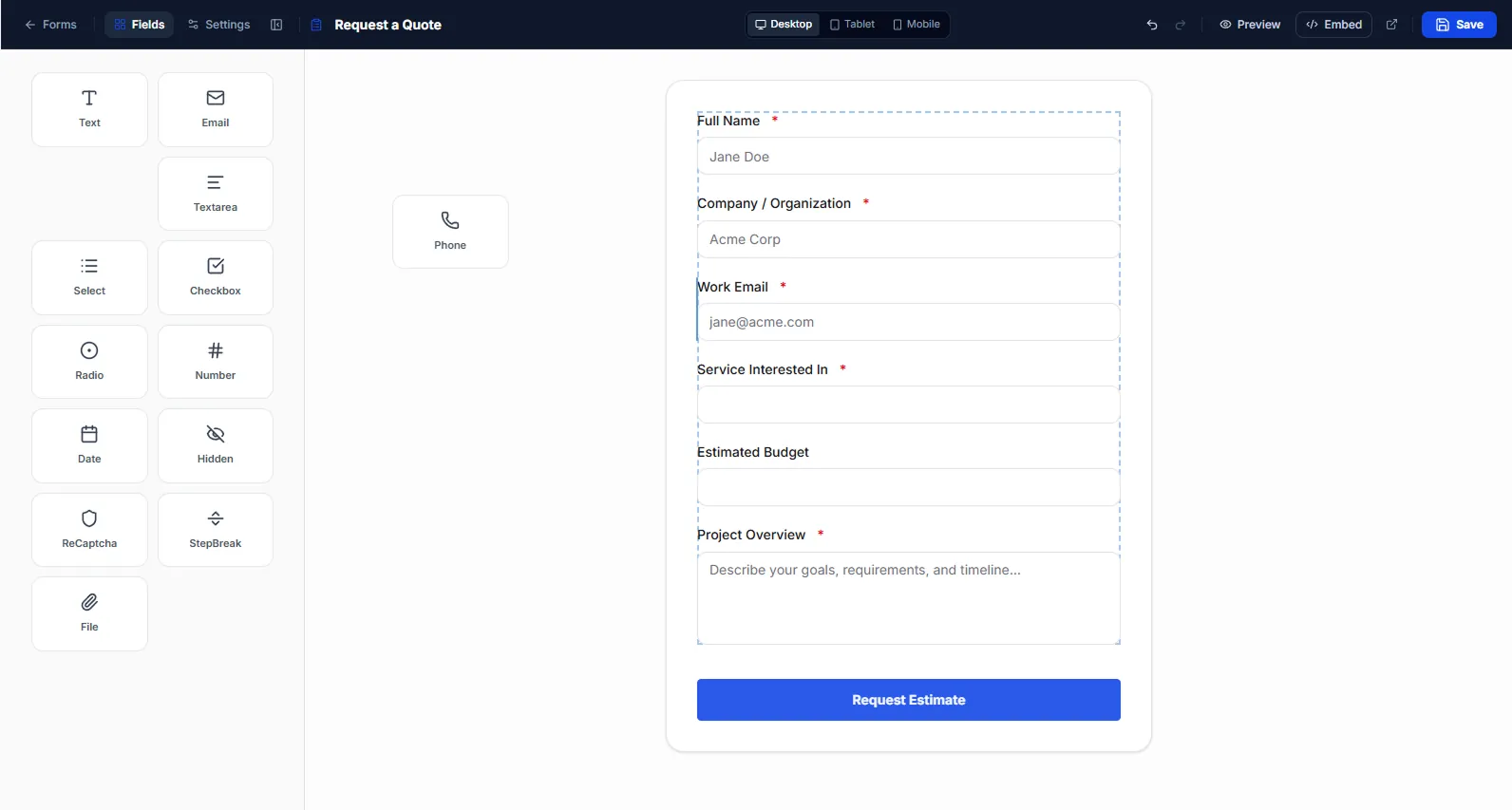Open the Settings tab
1512x810 pixels.
pyautogui.click(x=219, y=25)
